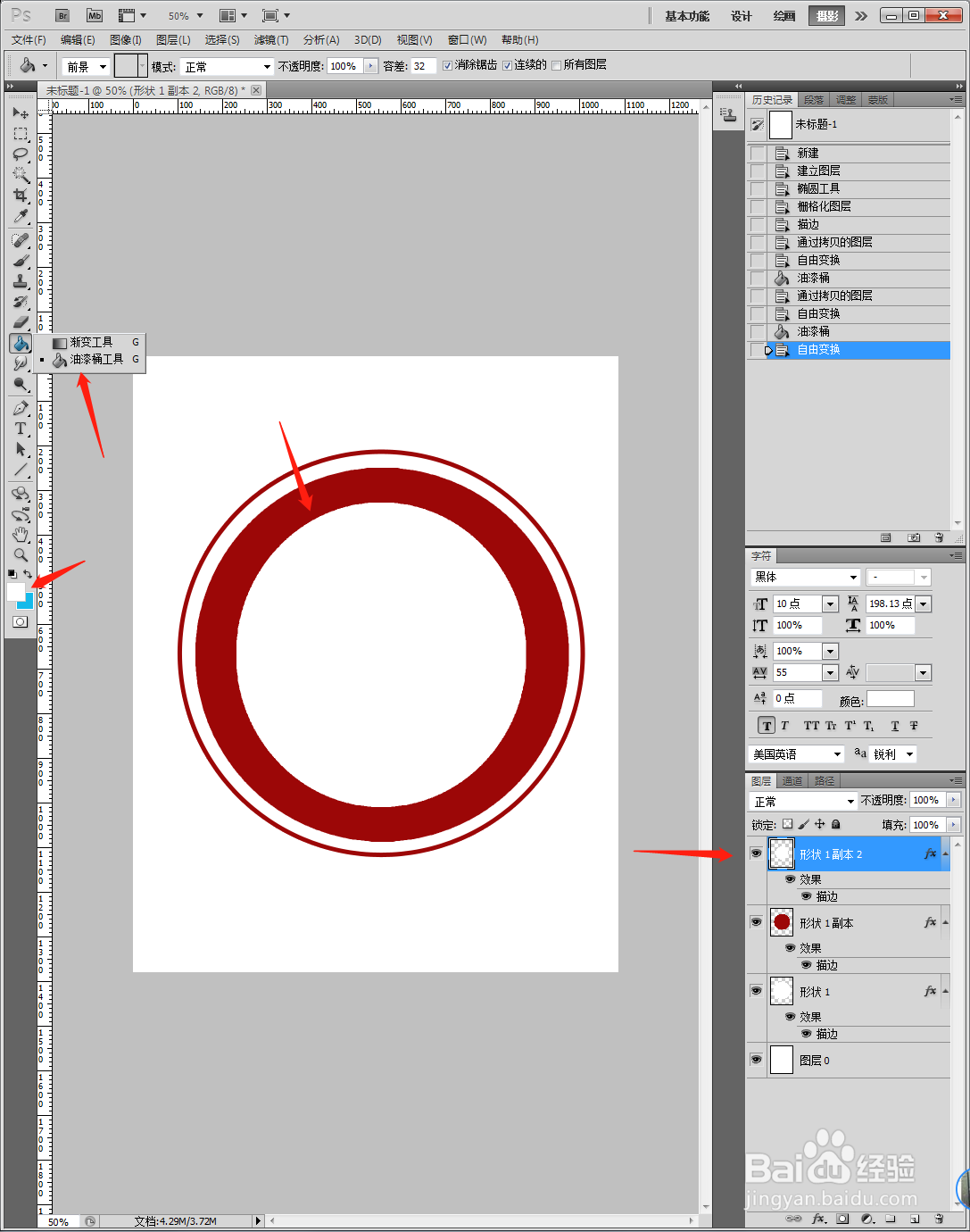
Task: Select the Crop tool
Action: tap(21, 196)
